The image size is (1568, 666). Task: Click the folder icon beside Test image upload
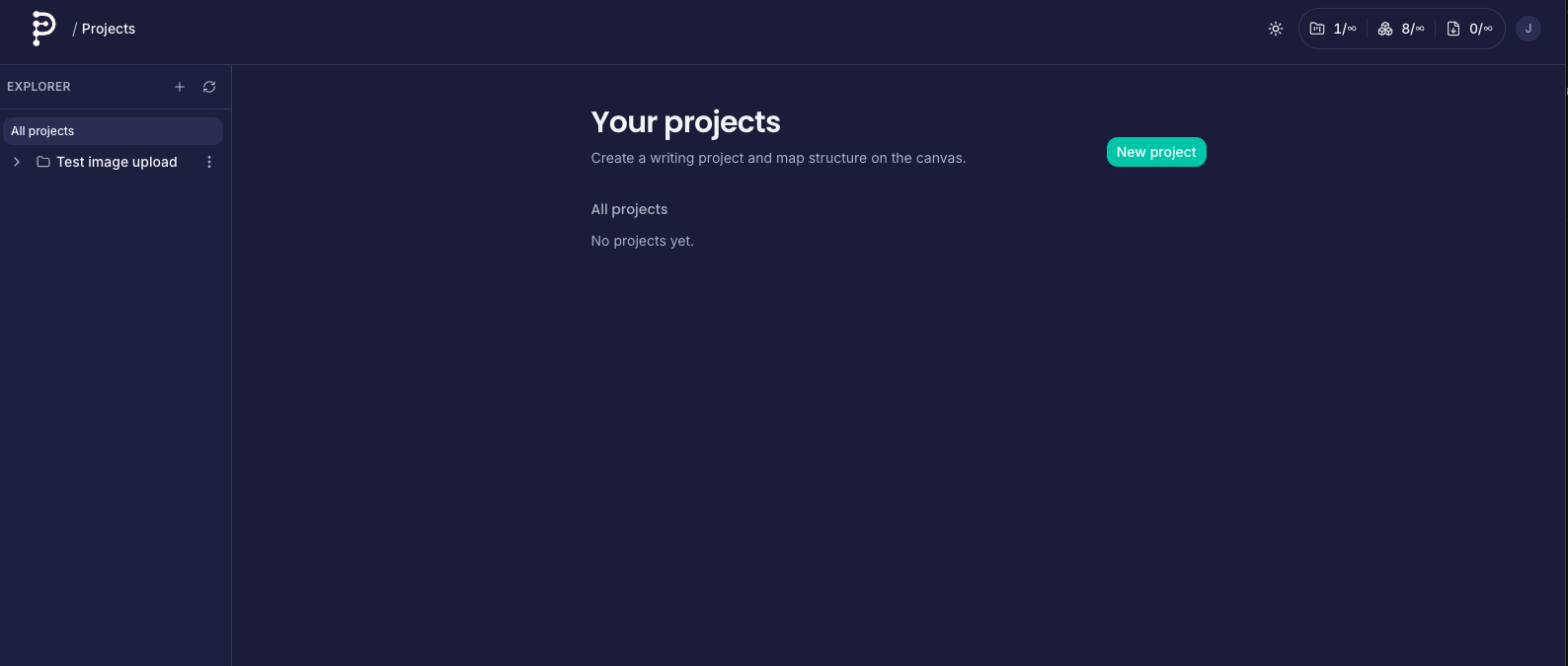[43, 162]
